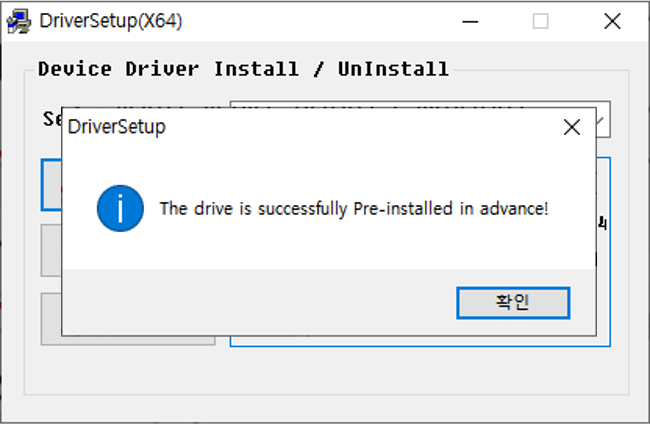Screen dimensions: 650x424
Task: Click the DriverSetup(X64) app icon in title bar
Action: (x=19, y=22)
